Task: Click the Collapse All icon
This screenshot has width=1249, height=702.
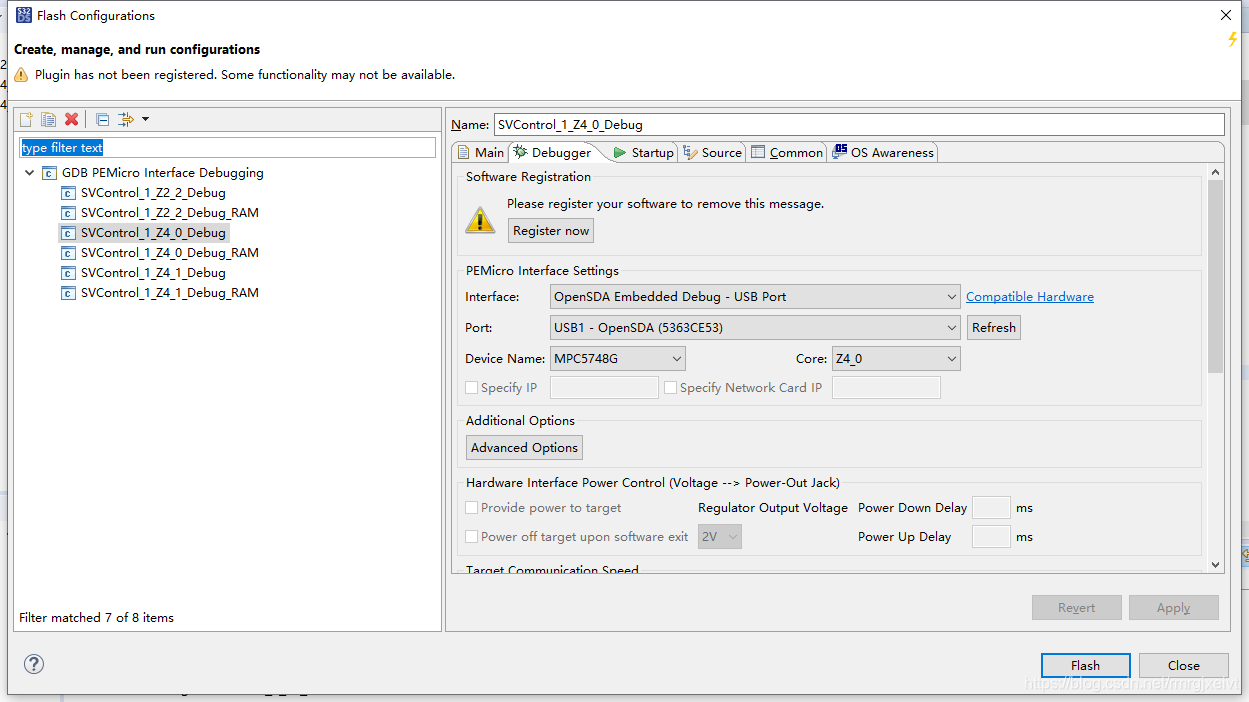Action: pos(102,119)
